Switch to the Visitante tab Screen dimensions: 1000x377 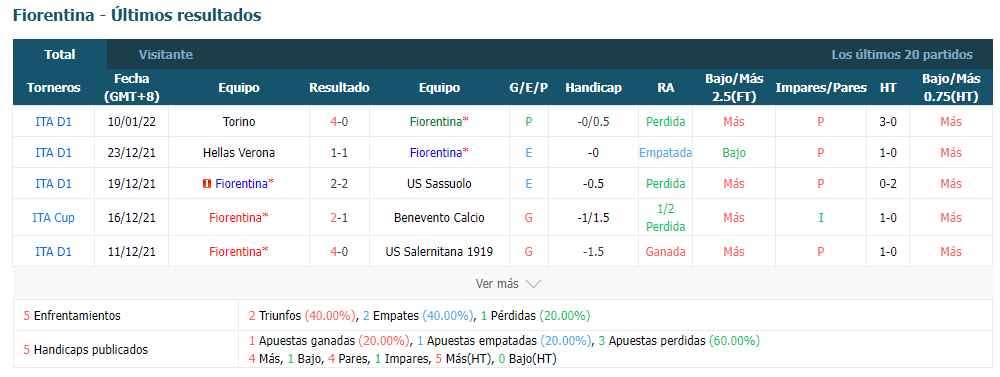pos(166,55)
